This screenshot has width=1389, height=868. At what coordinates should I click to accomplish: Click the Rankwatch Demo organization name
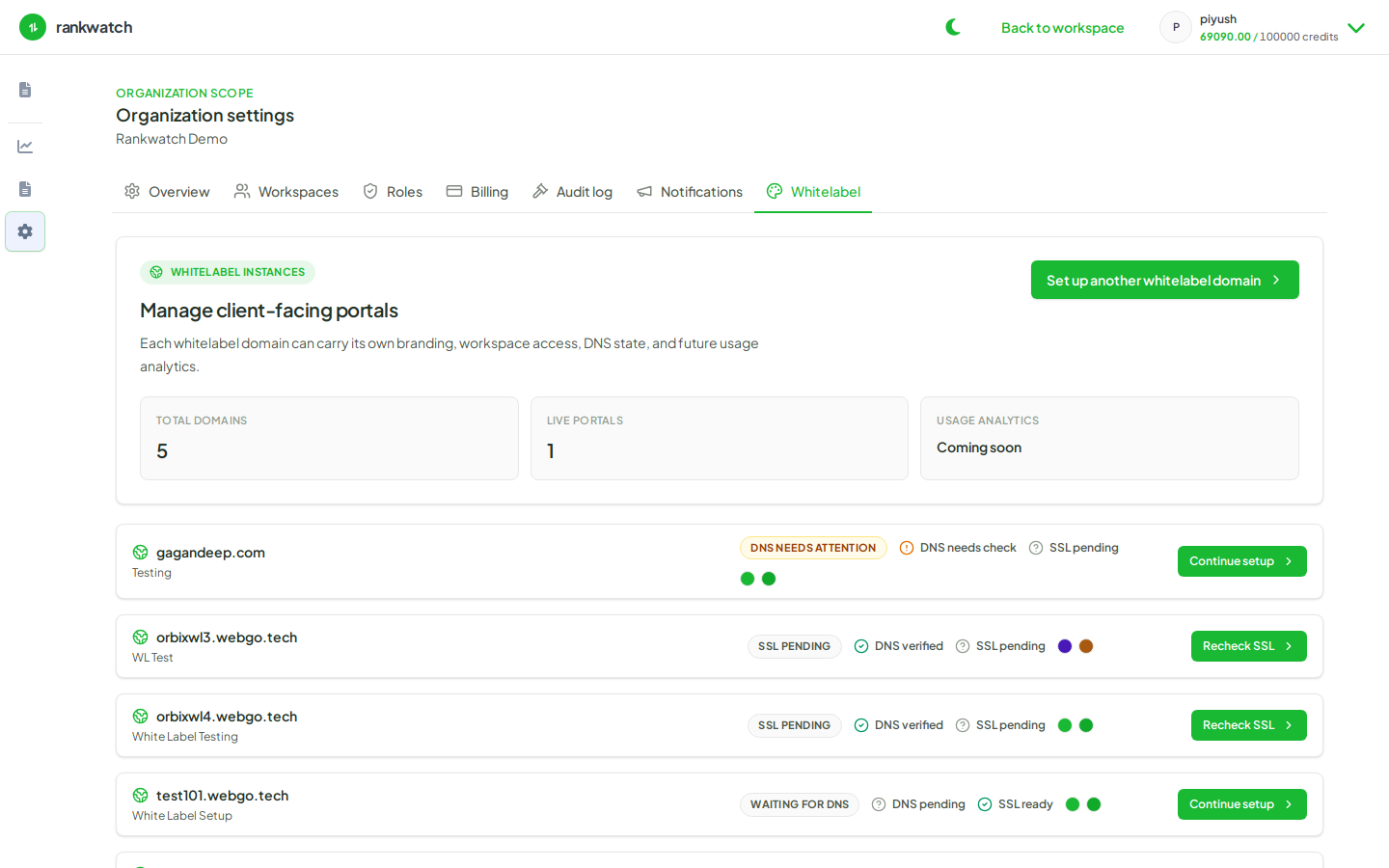[x=172, y=139]
